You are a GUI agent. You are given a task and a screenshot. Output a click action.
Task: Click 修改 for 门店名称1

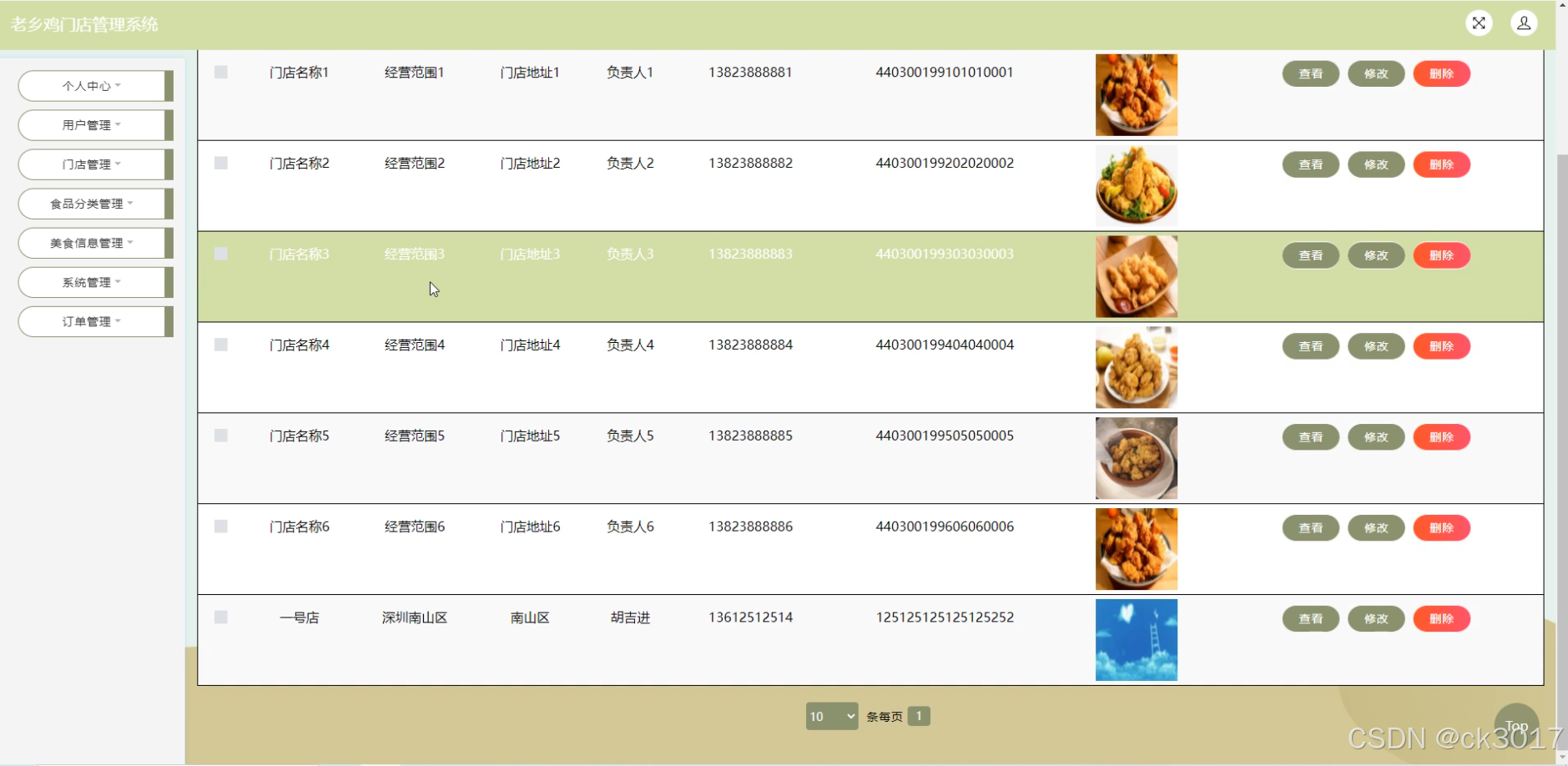[1376, 73]
